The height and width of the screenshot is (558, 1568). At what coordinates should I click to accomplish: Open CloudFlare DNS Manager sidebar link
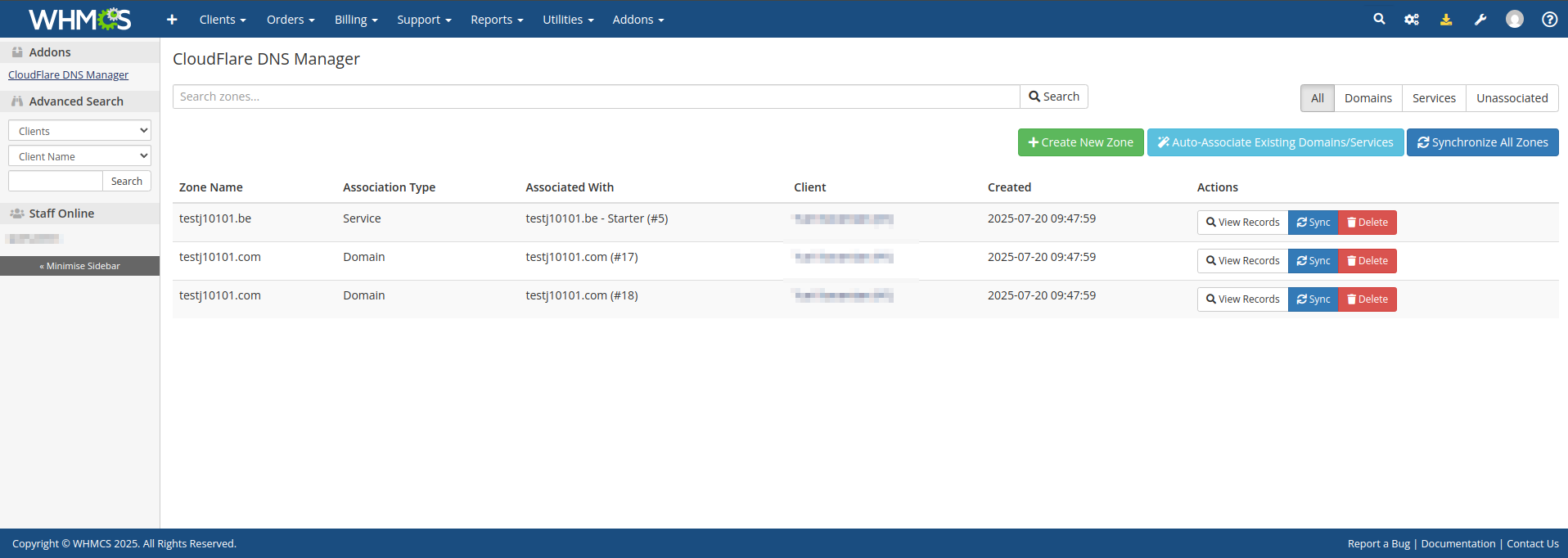[68, 74]
